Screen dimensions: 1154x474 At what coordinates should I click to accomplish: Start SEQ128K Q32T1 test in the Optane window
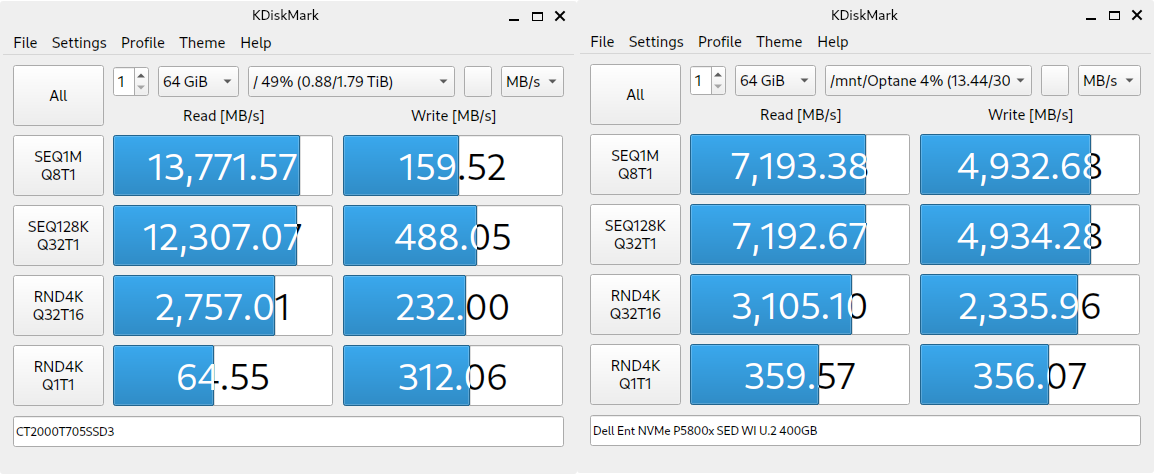(635, 235)
